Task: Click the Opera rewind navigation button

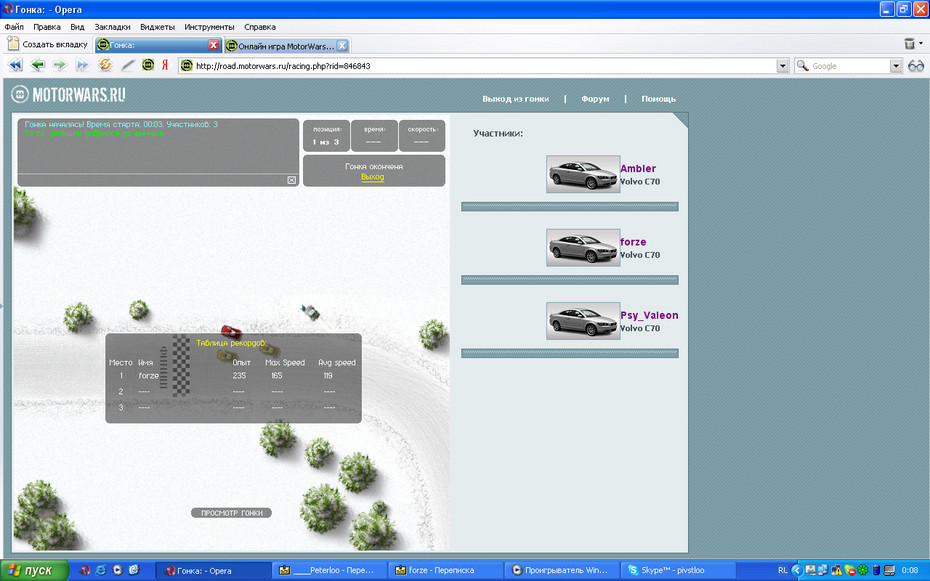Action: (x=15, y=65)
